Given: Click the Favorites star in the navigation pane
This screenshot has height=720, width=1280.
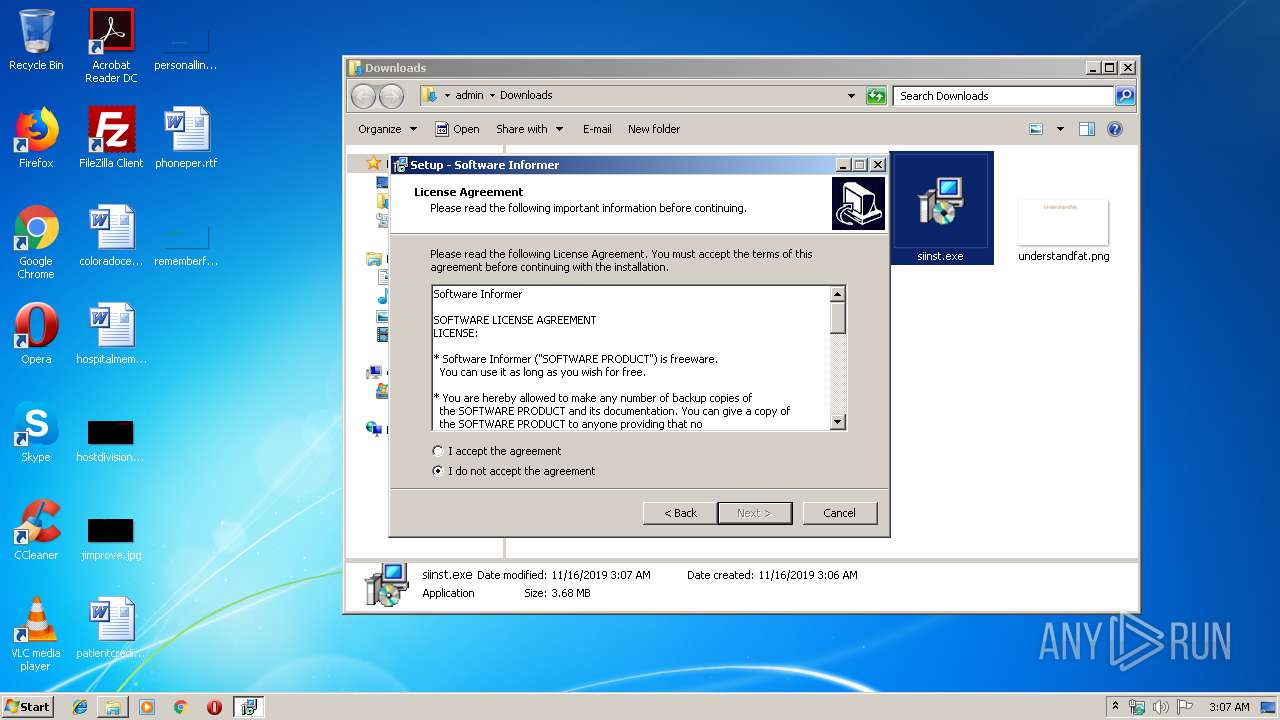Looking at the screenshot, I should coord(373,162).
